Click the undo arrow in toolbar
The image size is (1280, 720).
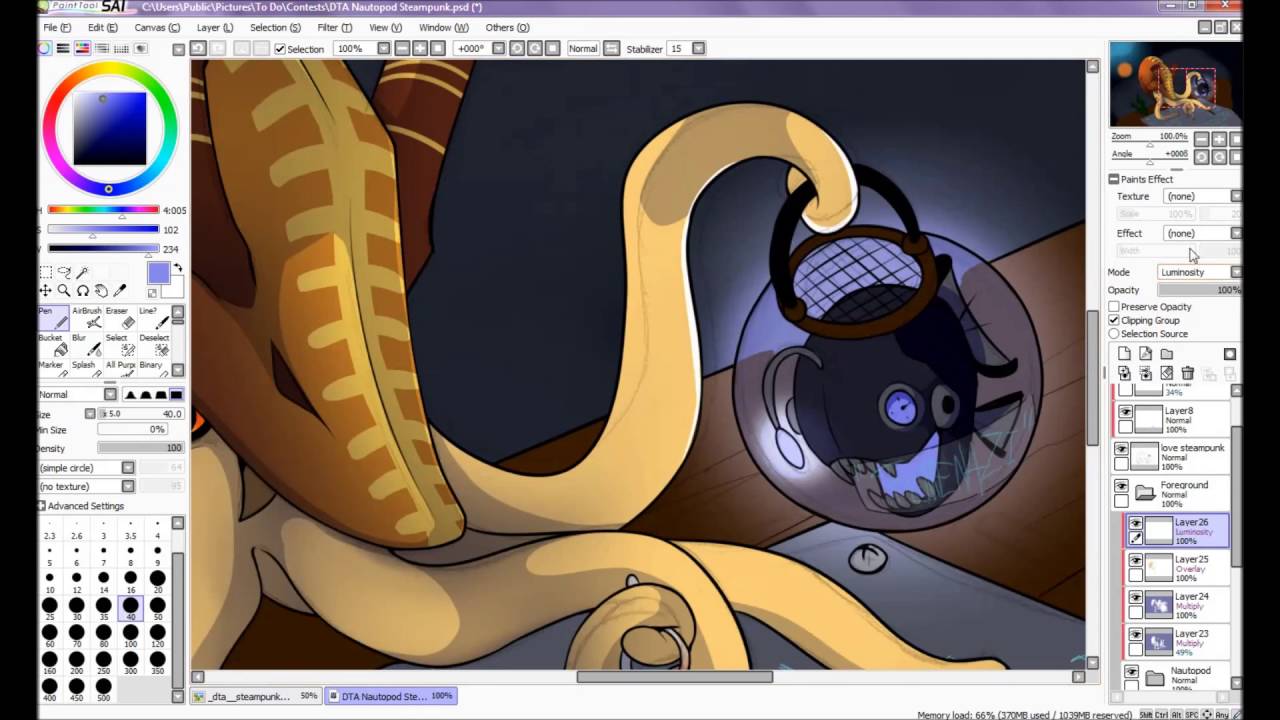(198, 48)
